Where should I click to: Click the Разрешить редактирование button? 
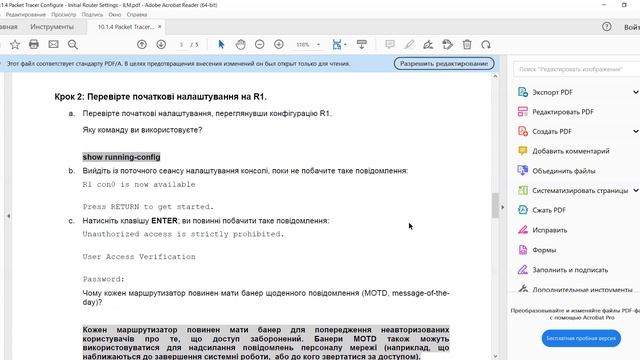point(444,64)
